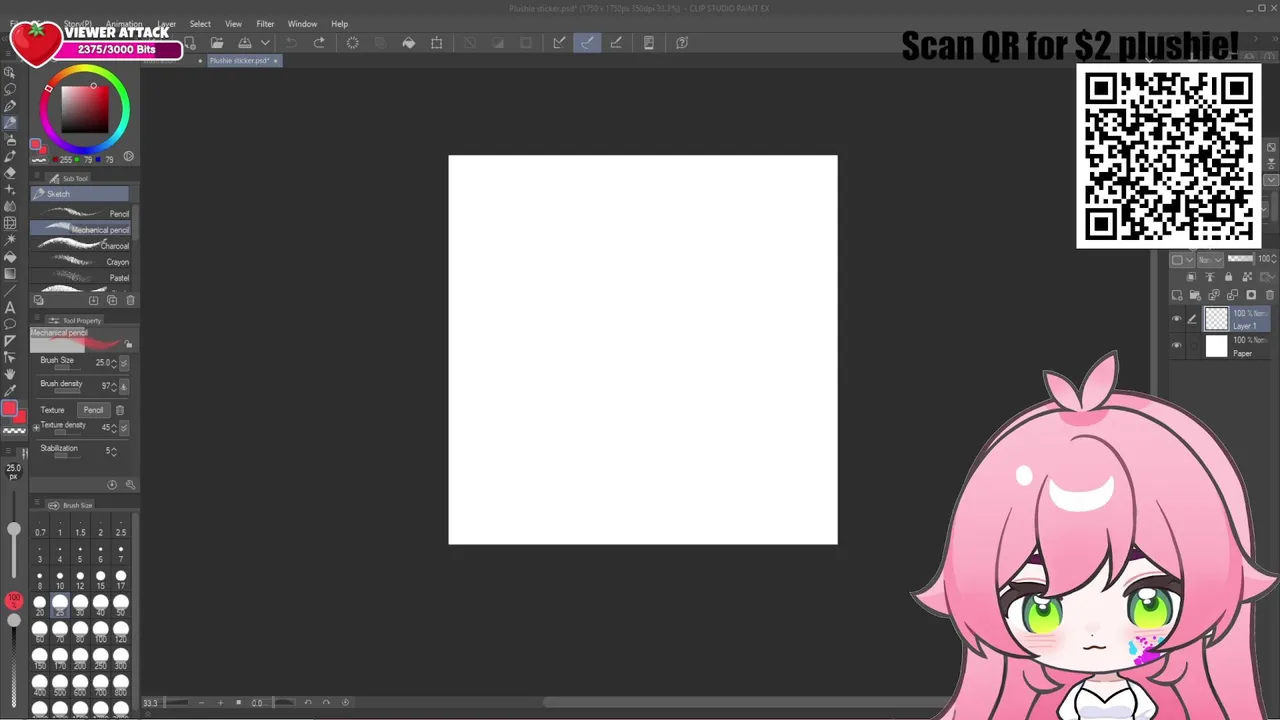This screenshot has height=720, width=1280.
Task: Click the New Layer Folder icon
Action: [1195, 295]
